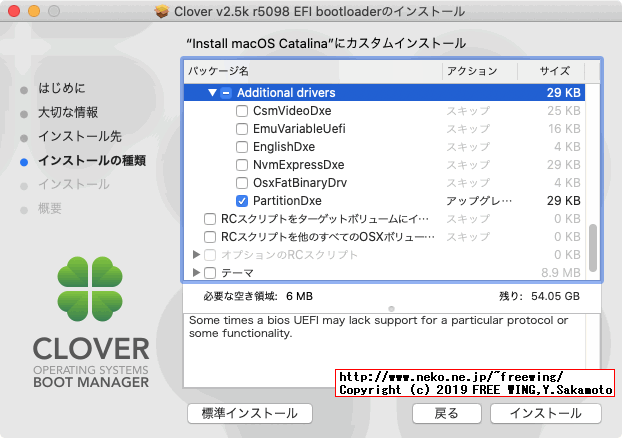Select the EmuVariableUefi row label
The height and width of the screenshot is (438, 622).
coord(299,129)
